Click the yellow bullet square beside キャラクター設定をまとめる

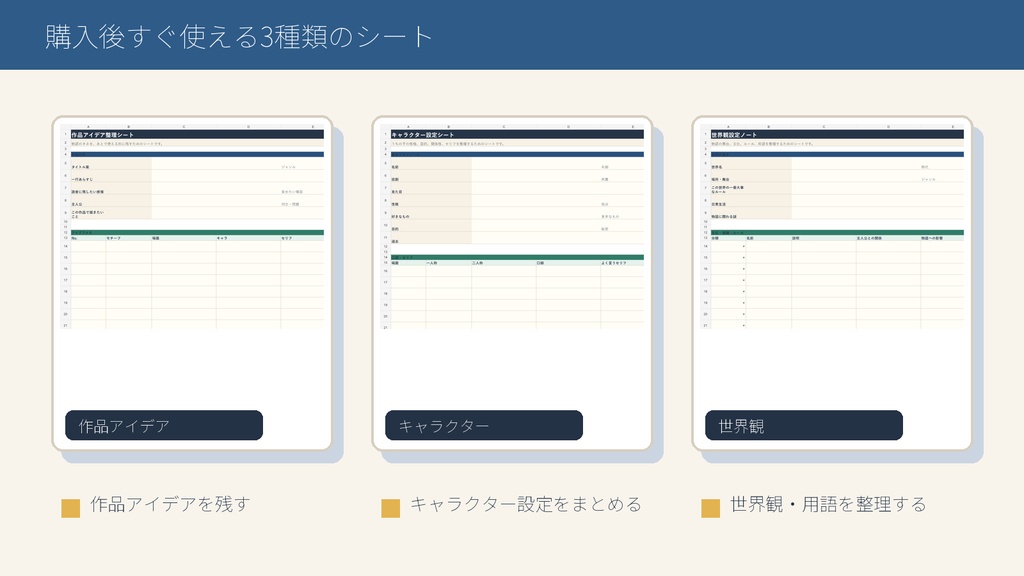[x=391, y=508]
